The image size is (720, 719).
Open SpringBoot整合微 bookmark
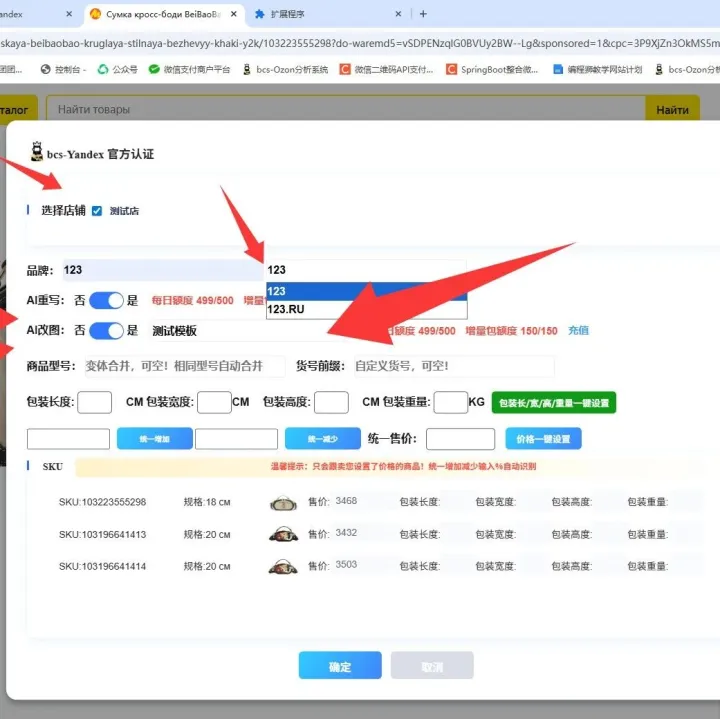pos(492,69)
